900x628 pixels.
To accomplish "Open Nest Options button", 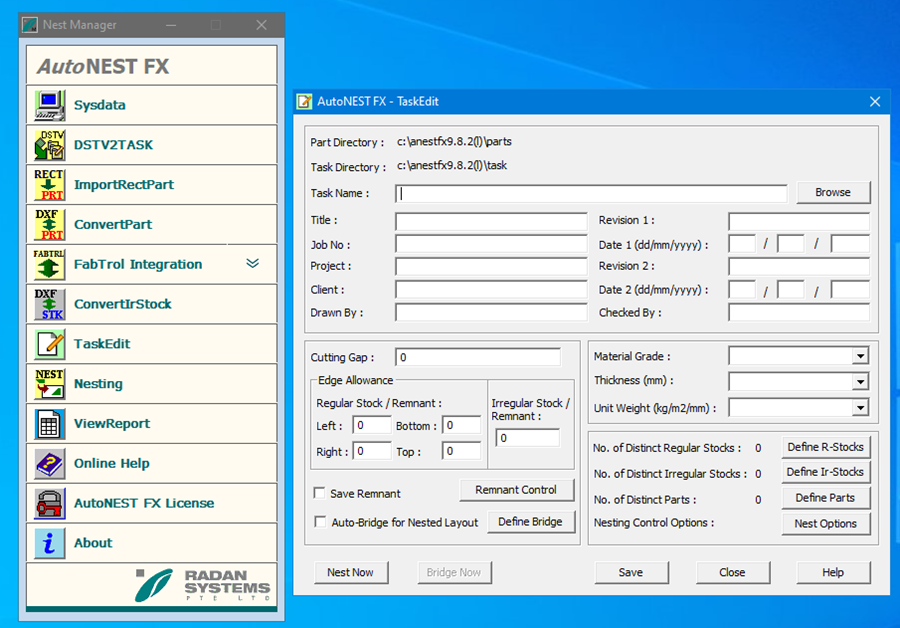I will pos(825,524).
